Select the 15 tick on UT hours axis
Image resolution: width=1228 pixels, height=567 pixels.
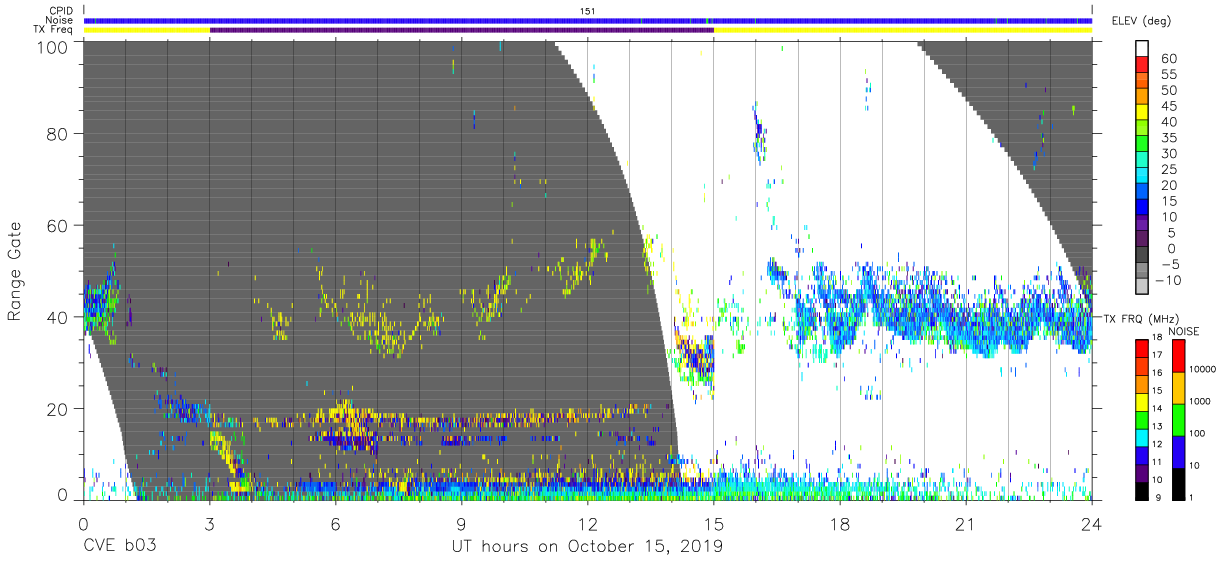[714, 523]
